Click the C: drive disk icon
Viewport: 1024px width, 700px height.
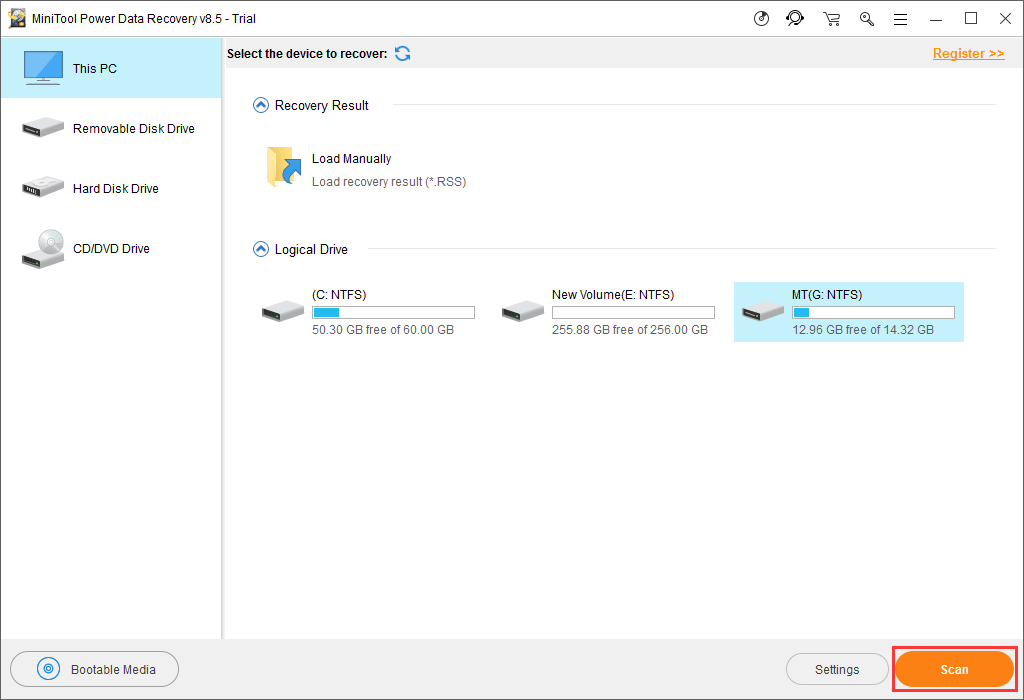pyautogui.click(x=283, y=311)
